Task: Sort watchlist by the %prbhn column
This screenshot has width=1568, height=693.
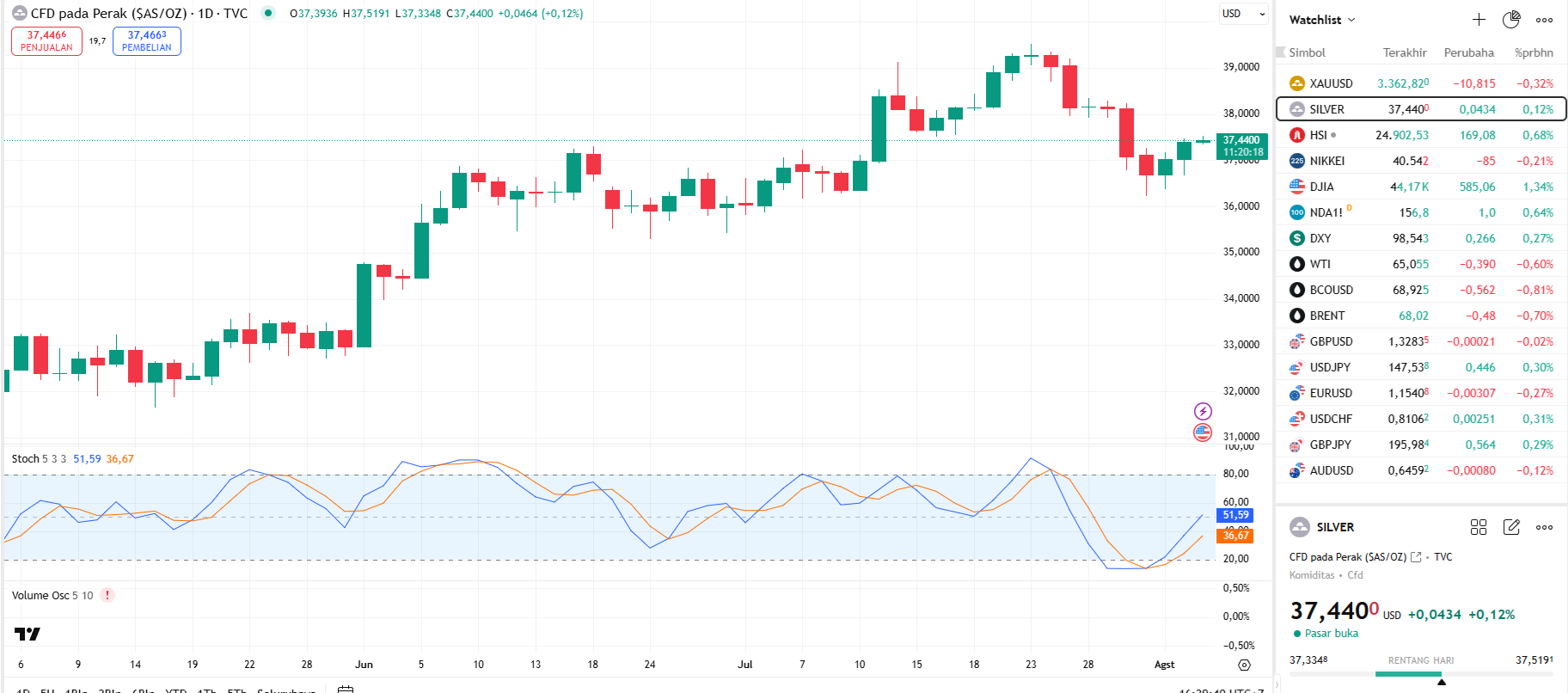Action: (1533, 52)
